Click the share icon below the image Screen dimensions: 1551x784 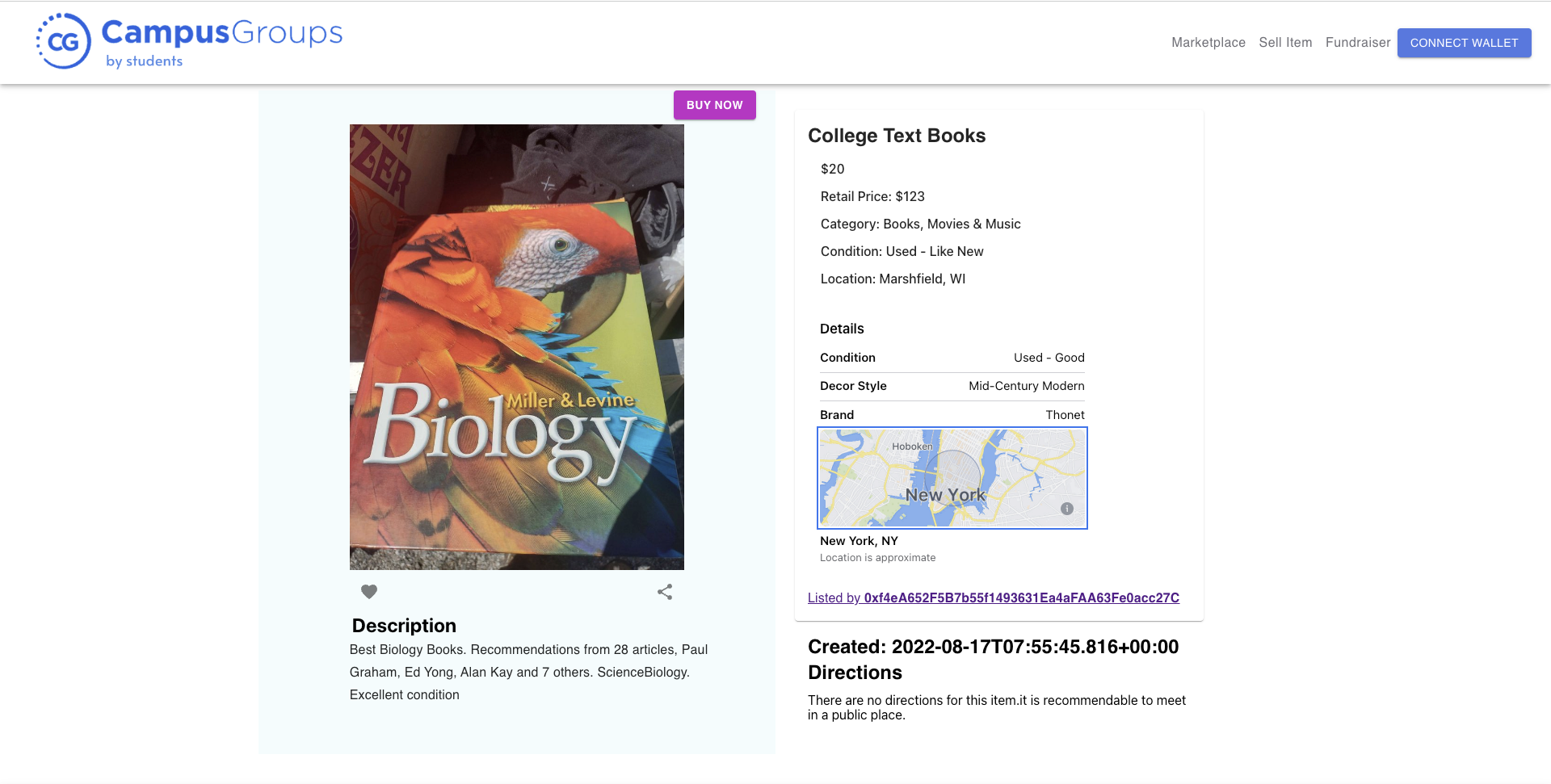click(x=665, y=592)
